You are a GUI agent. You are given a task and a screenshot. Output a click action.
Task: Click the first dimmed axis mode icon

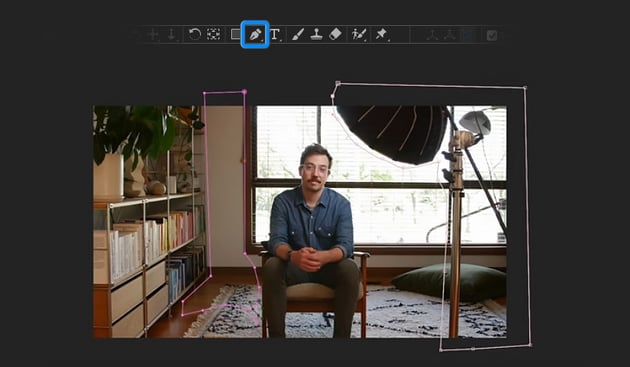(x=432, y=35)
